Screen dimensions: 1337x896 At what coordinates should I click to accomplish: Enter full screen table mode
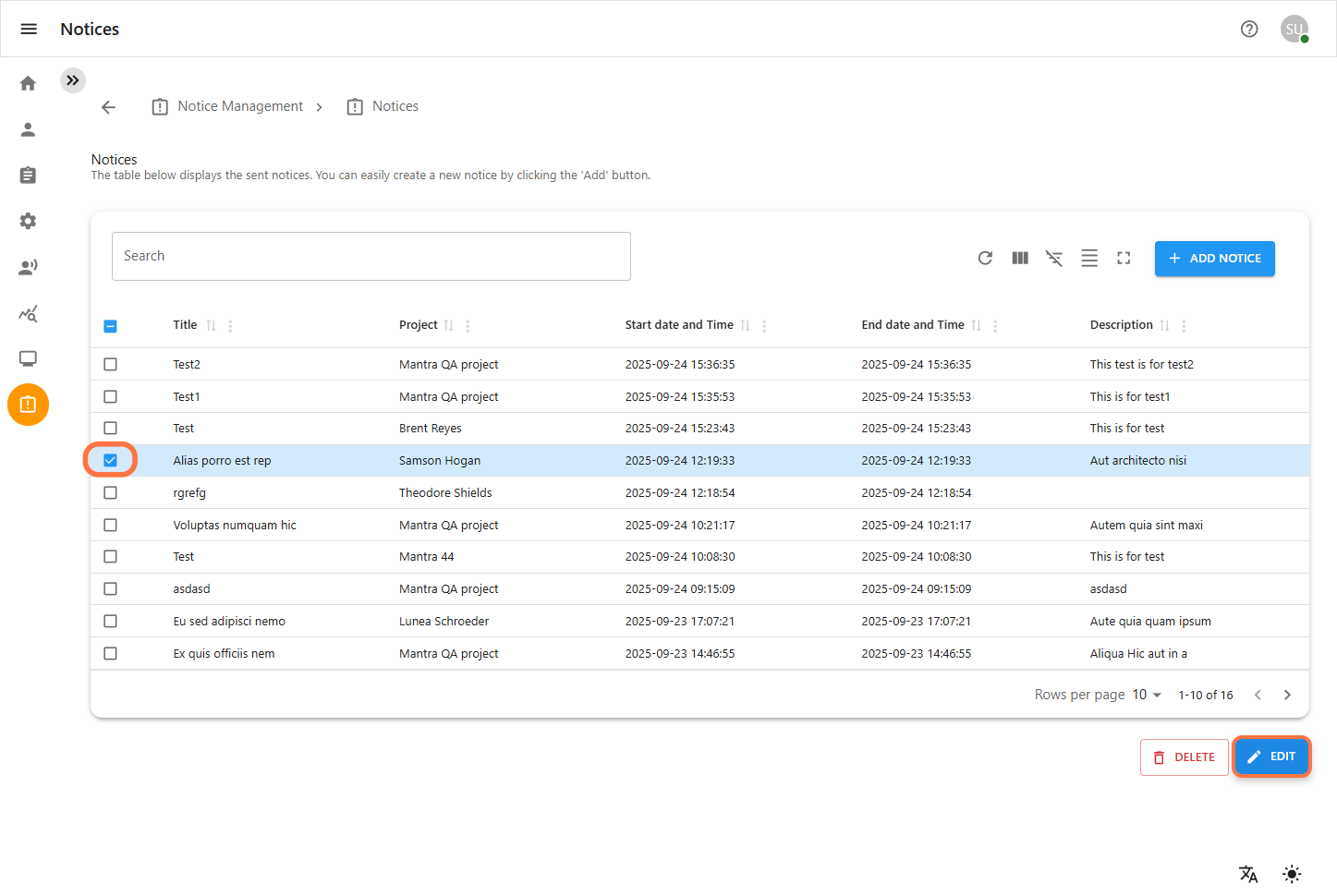tap(1124, 259)
